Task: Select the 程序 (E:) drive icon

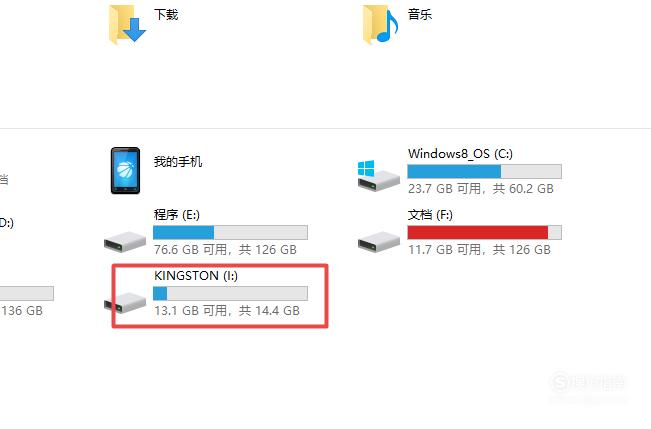Action: pos(125,241)
